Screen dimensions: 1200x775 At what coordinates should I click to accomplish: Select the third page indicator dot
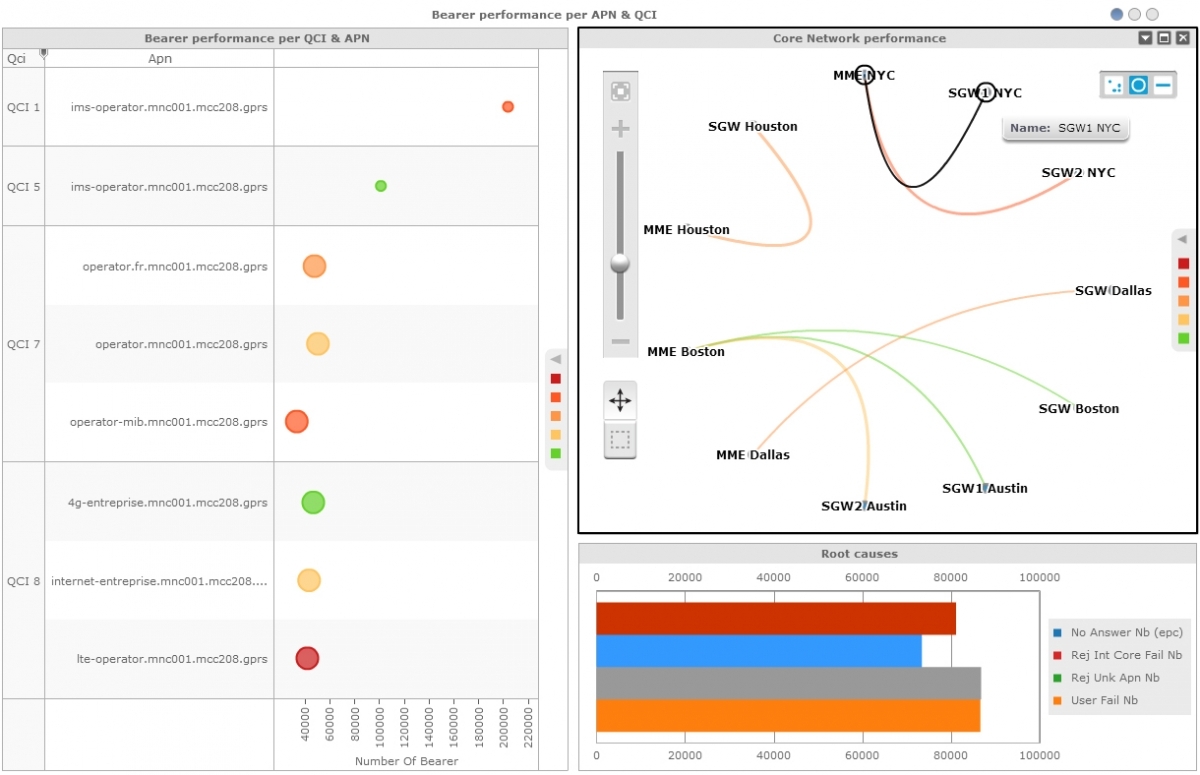(1152, 15)
